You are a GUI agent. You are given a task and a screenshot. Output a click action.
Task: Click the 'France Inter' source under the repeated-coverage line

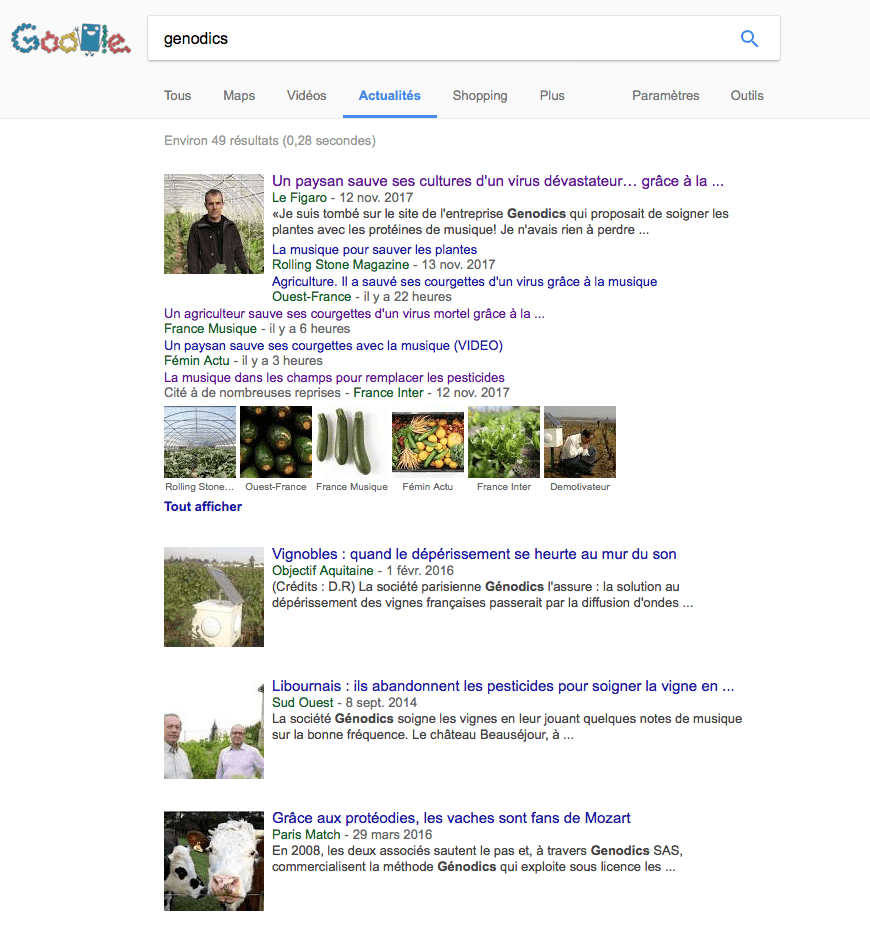pos(388,392)
